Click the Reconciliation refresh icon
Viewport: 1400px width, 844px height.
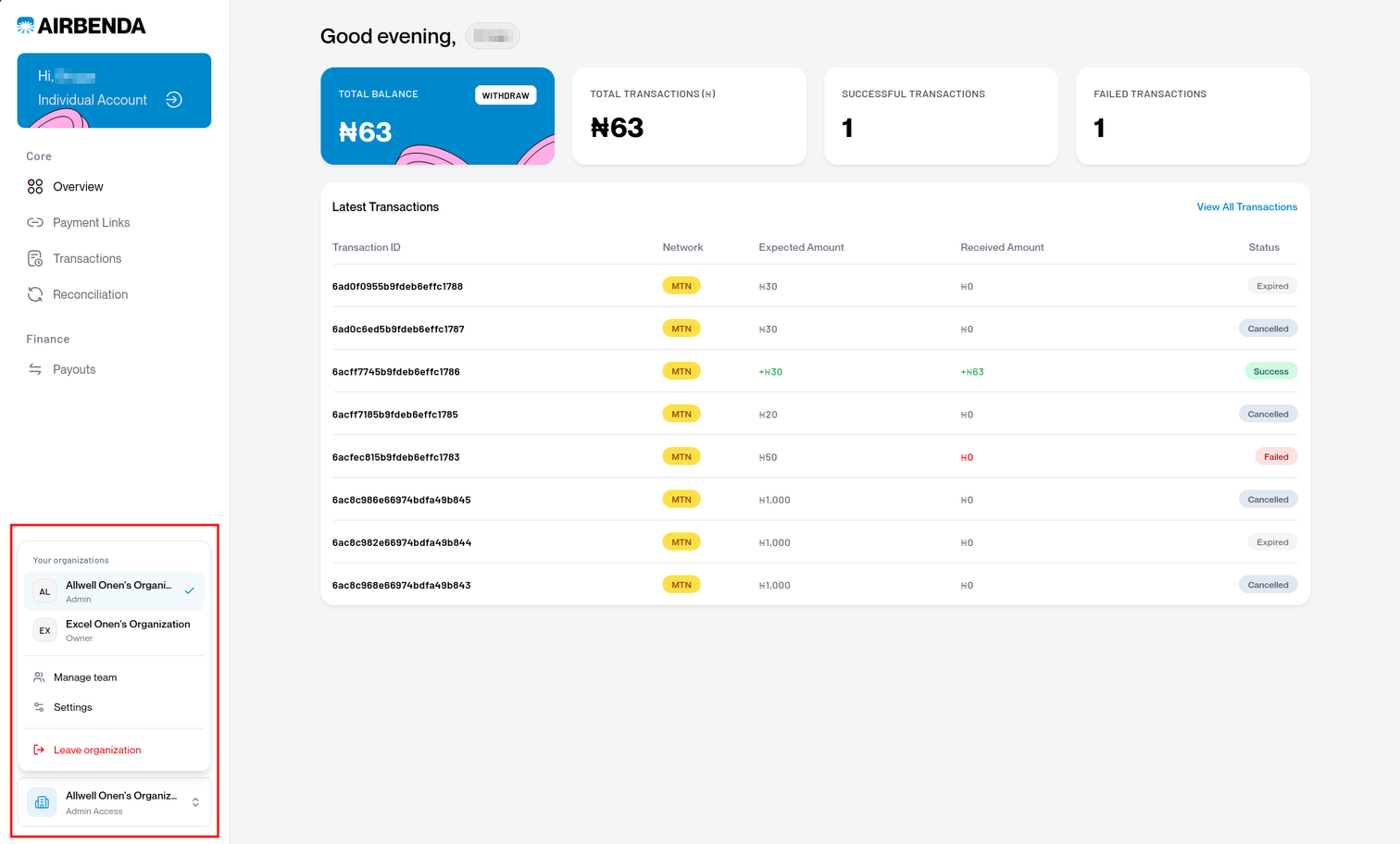tap(35, 295)
